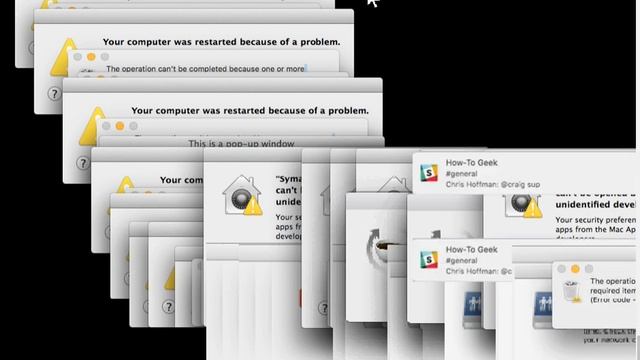Click 'The operation can't be completed because one or more' text
This screenshot has width=640, height=360.
click(x=205, y=69)
